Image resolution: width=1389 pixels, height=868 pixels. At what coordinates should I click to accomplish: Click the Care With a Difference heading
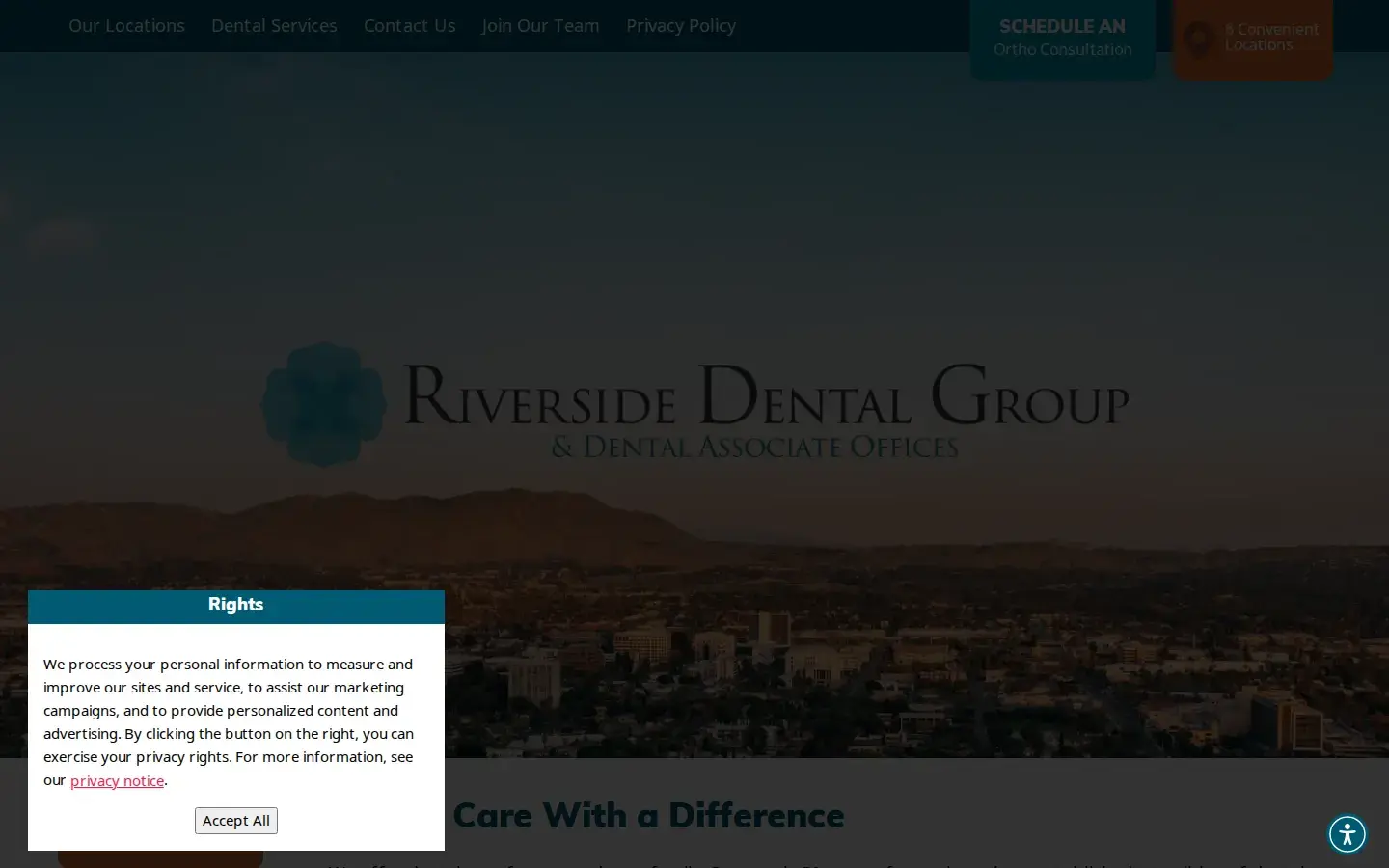[x=648, y=815]
